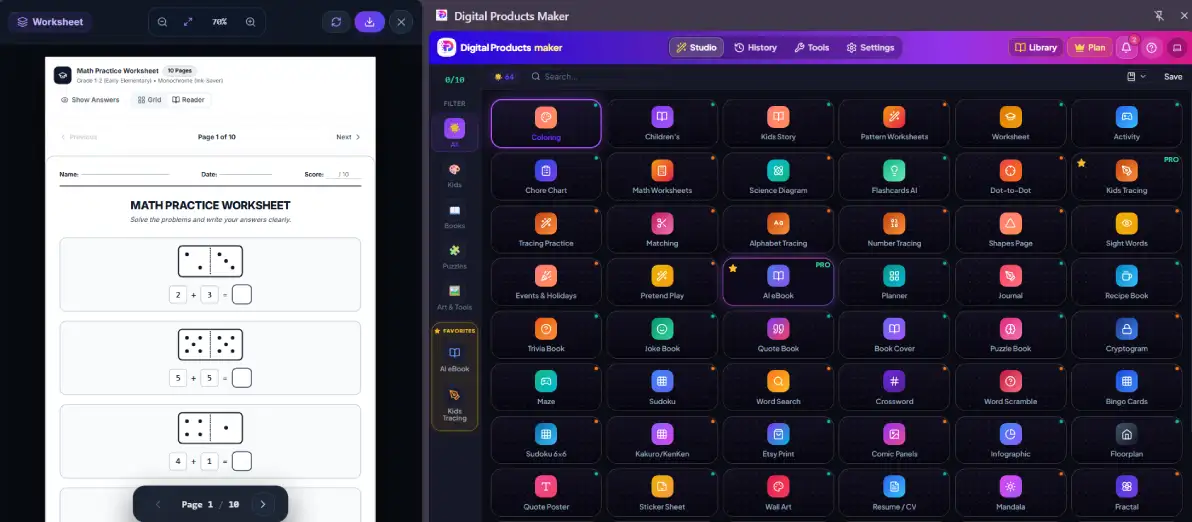Screen dimensions: 1192x522
Task: Open AI eBook from Favorites sidebar
Action: [x=455, y=359]
